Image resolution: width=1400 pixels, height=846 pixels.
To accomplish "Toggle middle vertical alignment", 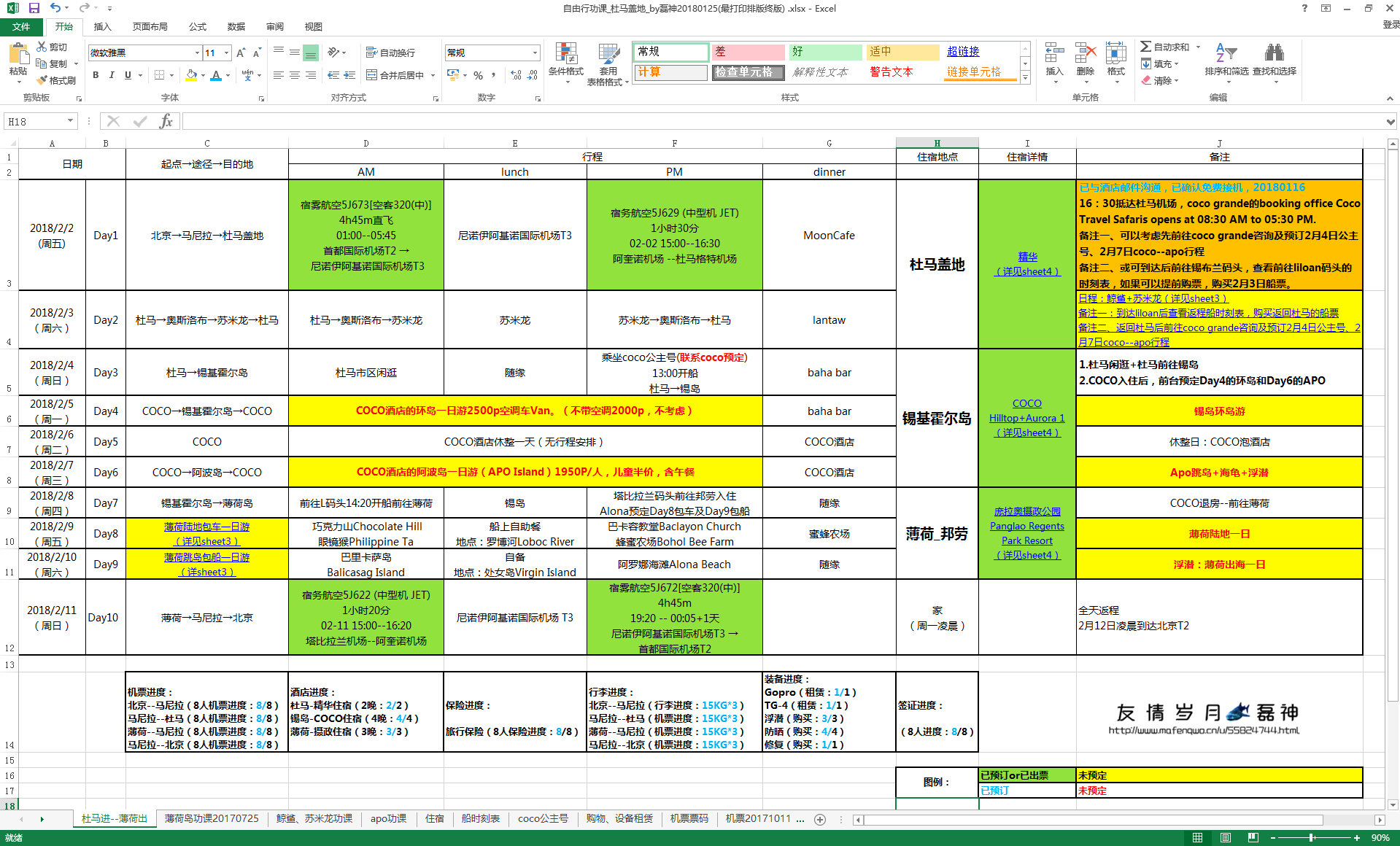I will [295, 53].
